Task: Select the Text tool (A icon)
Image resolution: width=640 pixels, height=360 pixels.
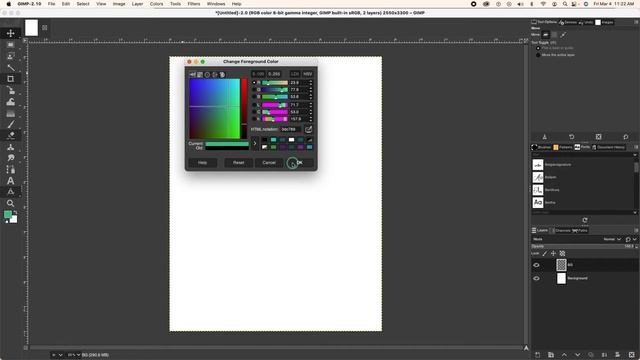Action: 11,180
